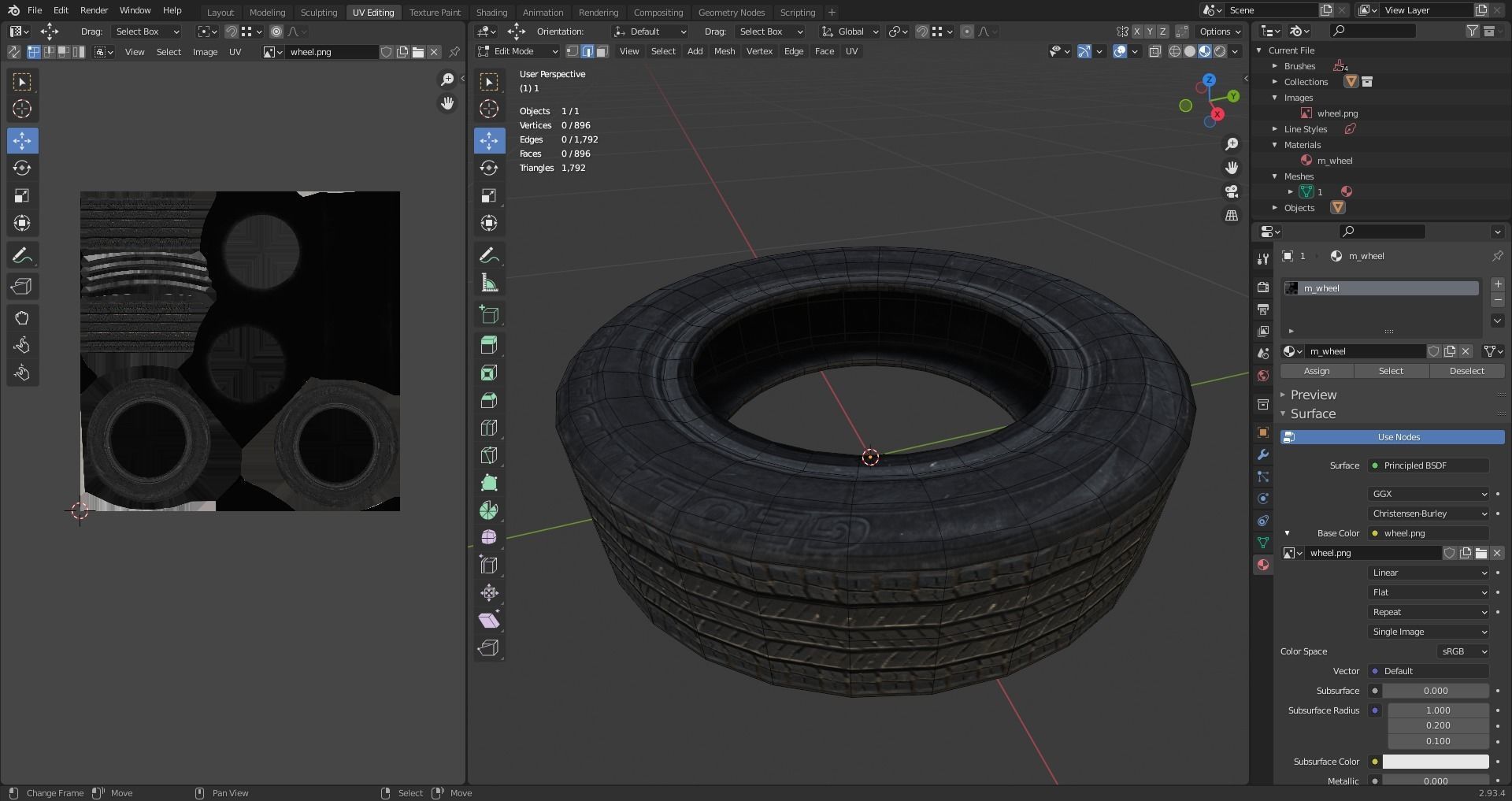Image resolution: width=1512 pixels, height=801 pixels.
Task: Select the Spin tool
Action: click(x=489, y=510)
